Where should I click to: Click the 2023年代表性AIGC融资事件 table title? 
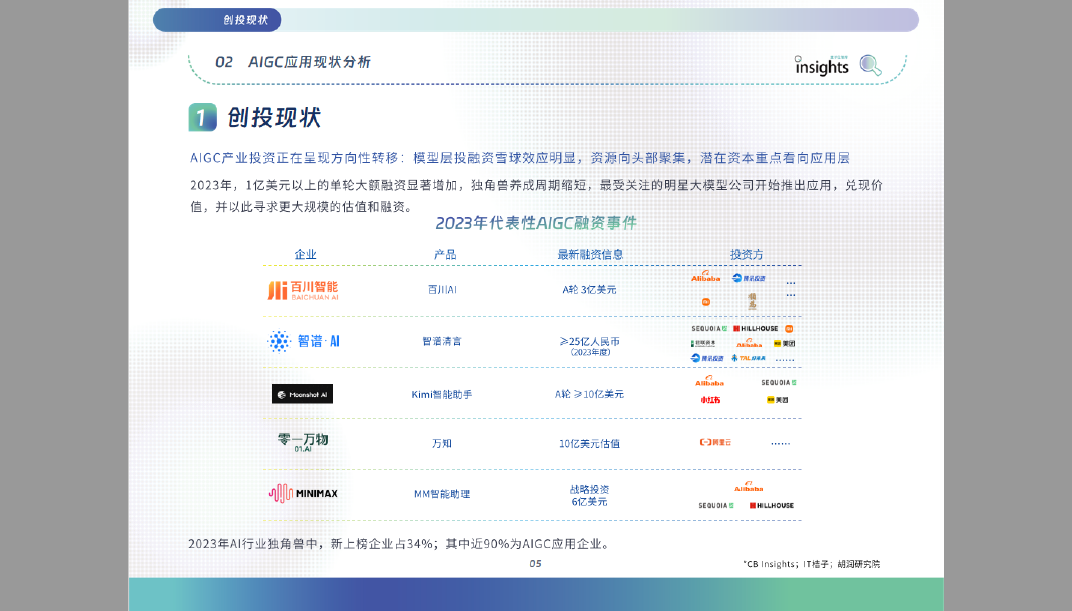pos(536,223)
